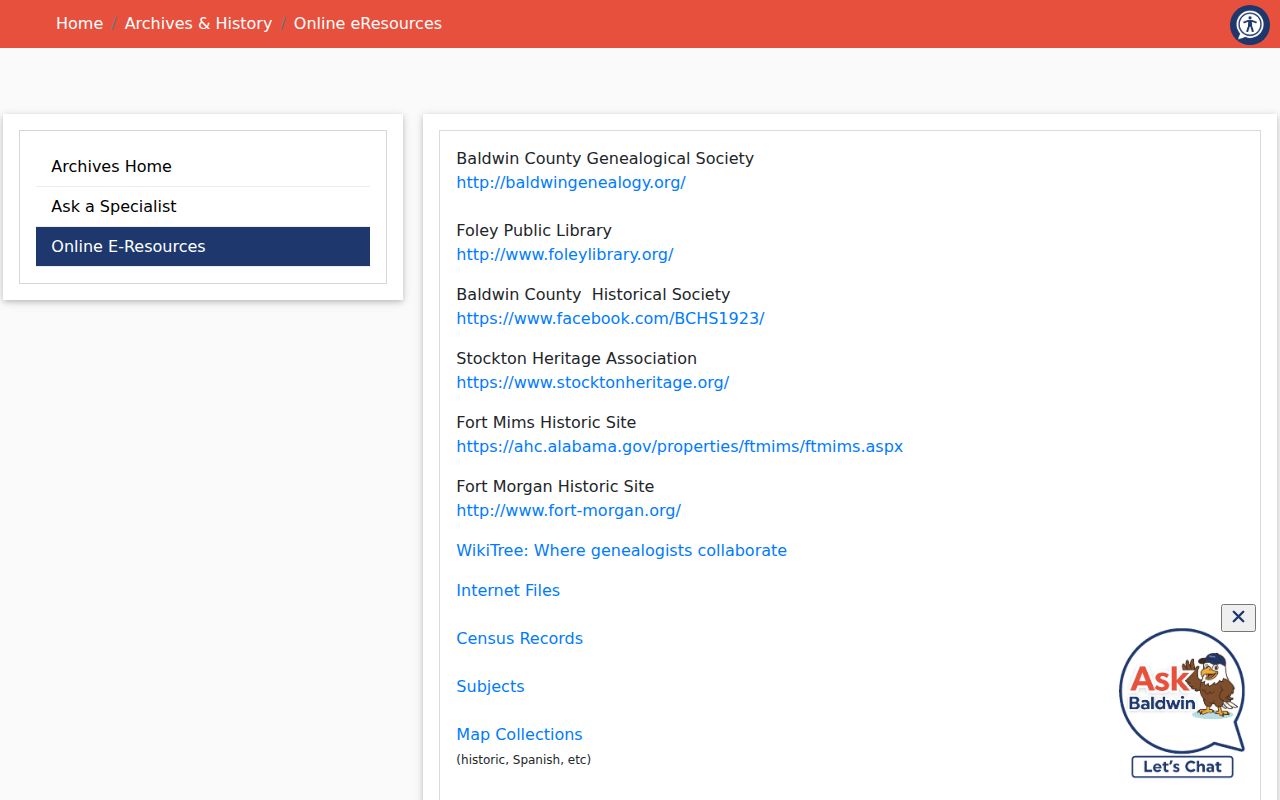Open the Subjects link
This screenshot has width=1280, height=800.
pyautogui.click(x=490, y=686)
